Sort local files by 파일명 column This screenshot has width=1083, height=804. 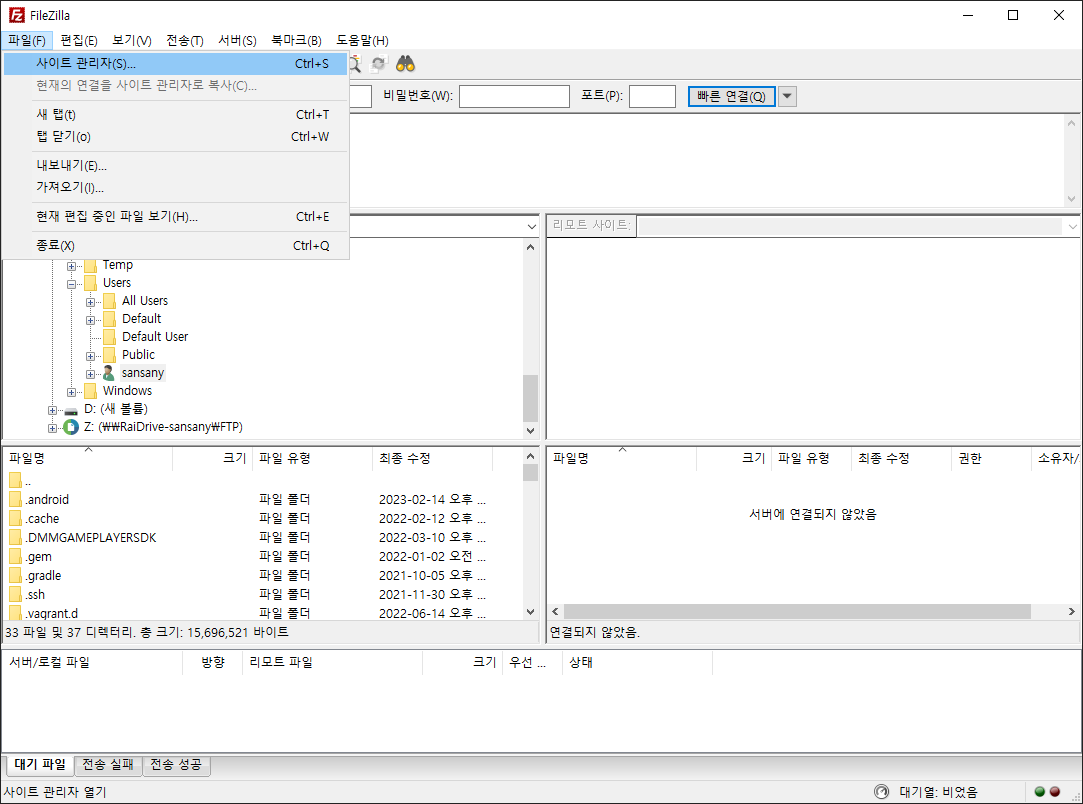[x=88, y=459]
